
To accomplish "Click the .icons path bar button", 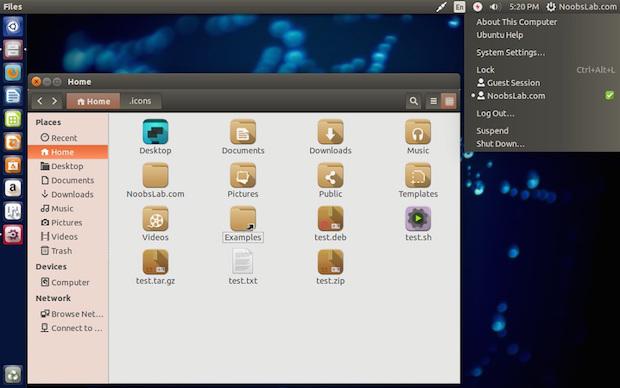I will pos(140,101).
